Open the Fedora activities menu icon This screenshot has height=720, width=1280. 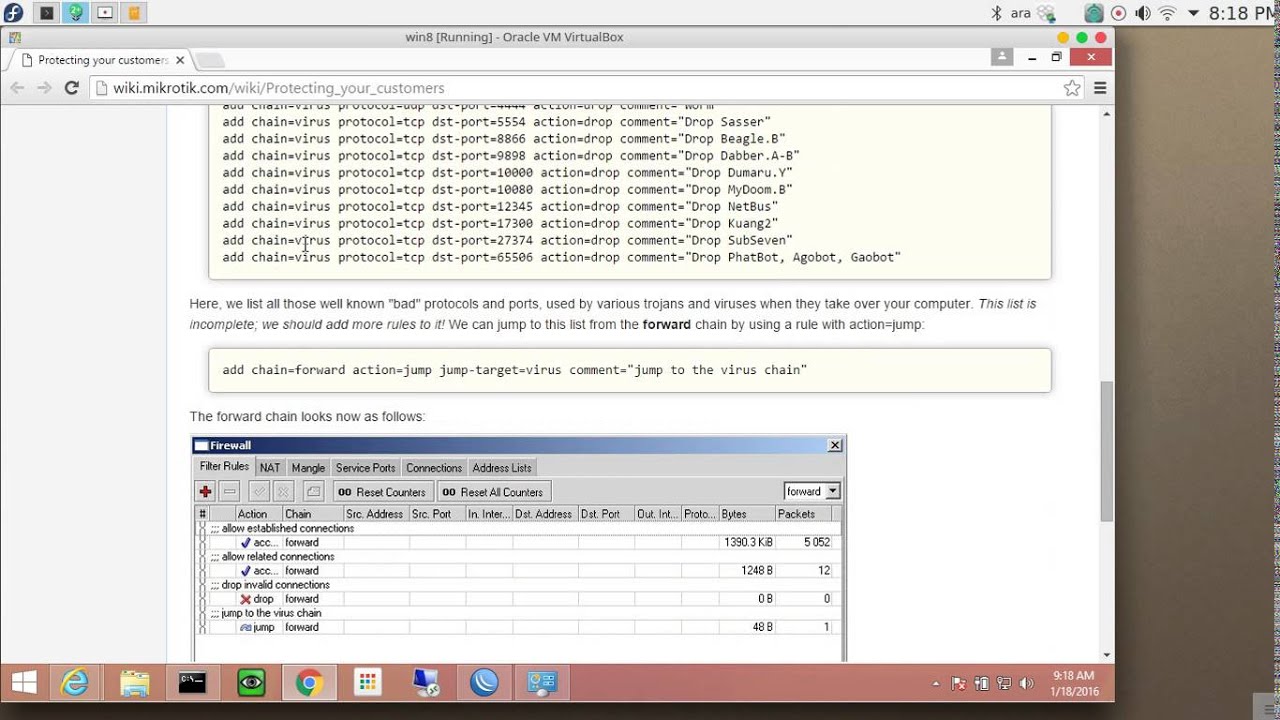tap(14, 13)
